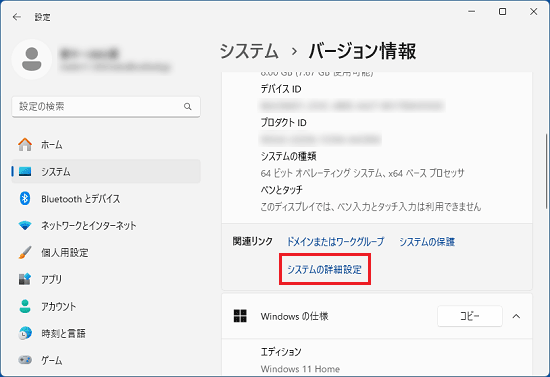The image size is (550, 377).
Task: Open Bluetooth とデバイス settings
Action: coord(106,198)
